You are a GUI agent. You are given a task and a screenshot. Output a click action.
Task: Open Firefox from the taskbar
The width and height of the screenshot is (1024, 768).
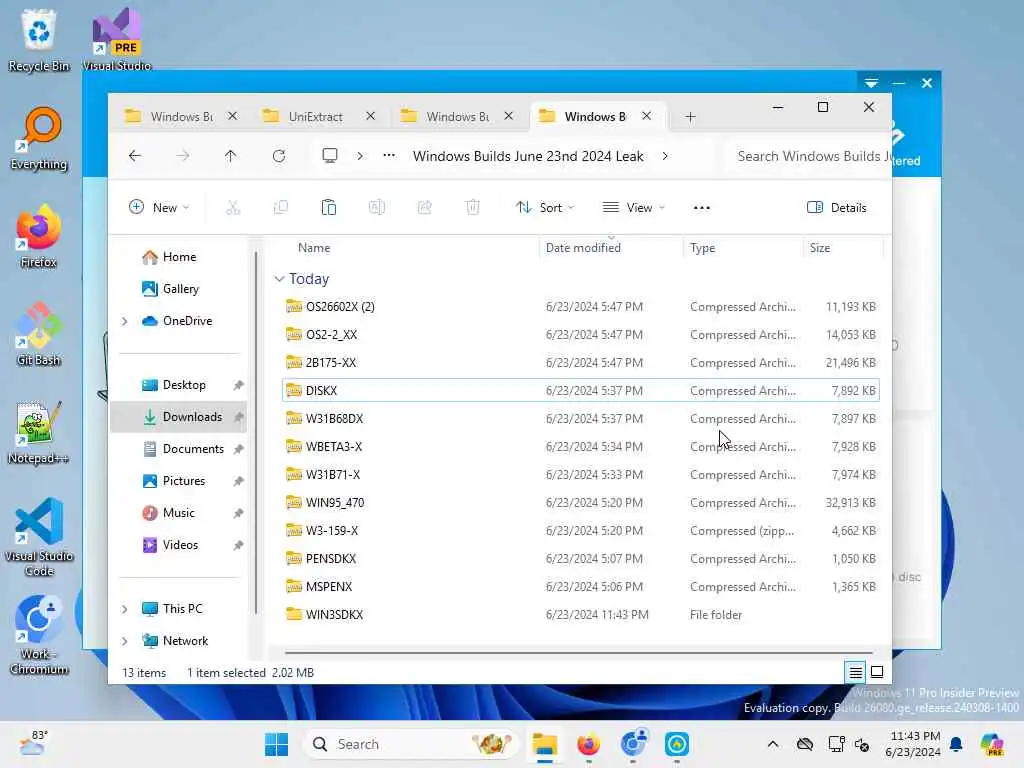point(588,744)
